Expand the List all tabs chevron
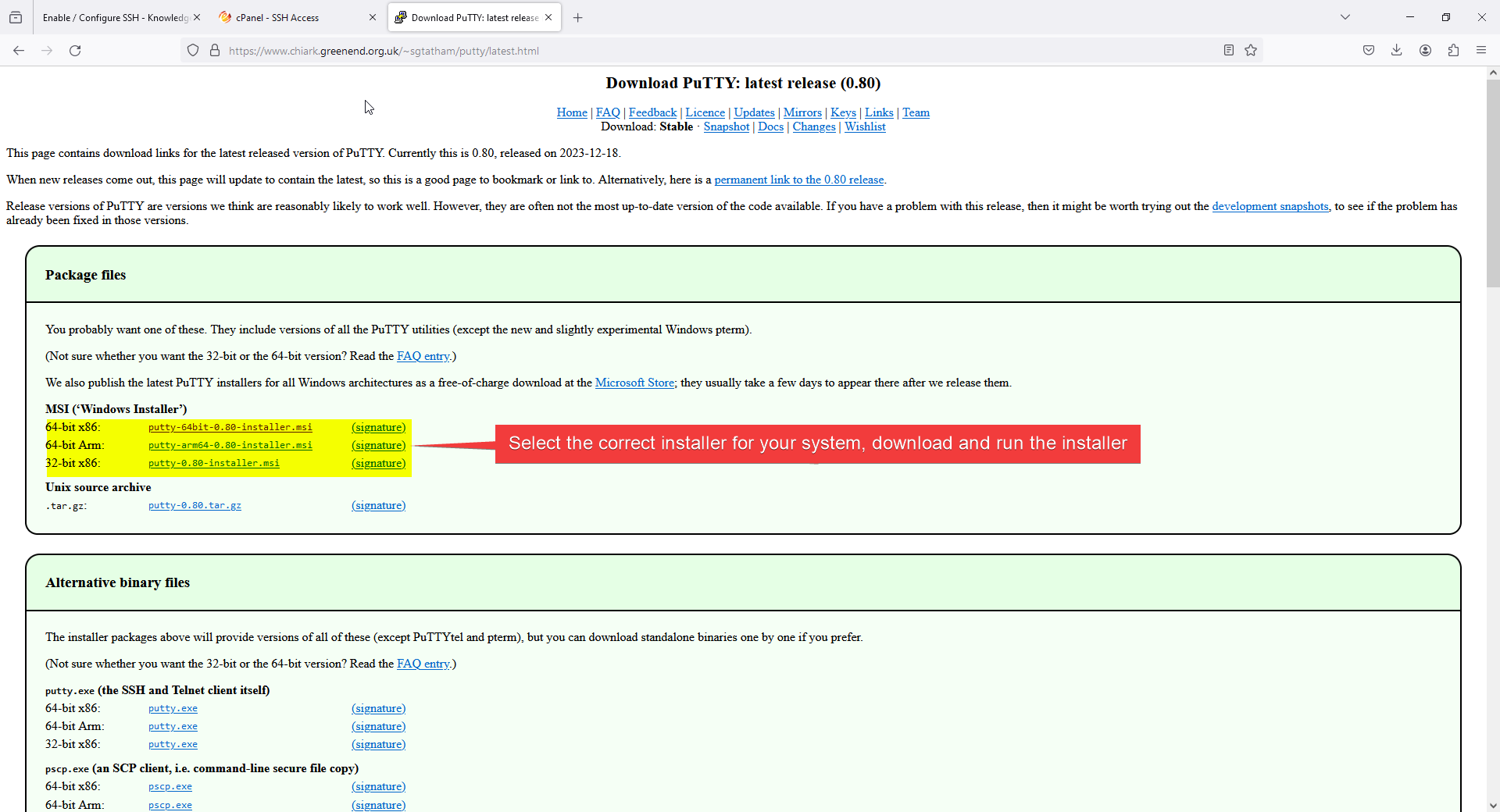 point(1345,17)
